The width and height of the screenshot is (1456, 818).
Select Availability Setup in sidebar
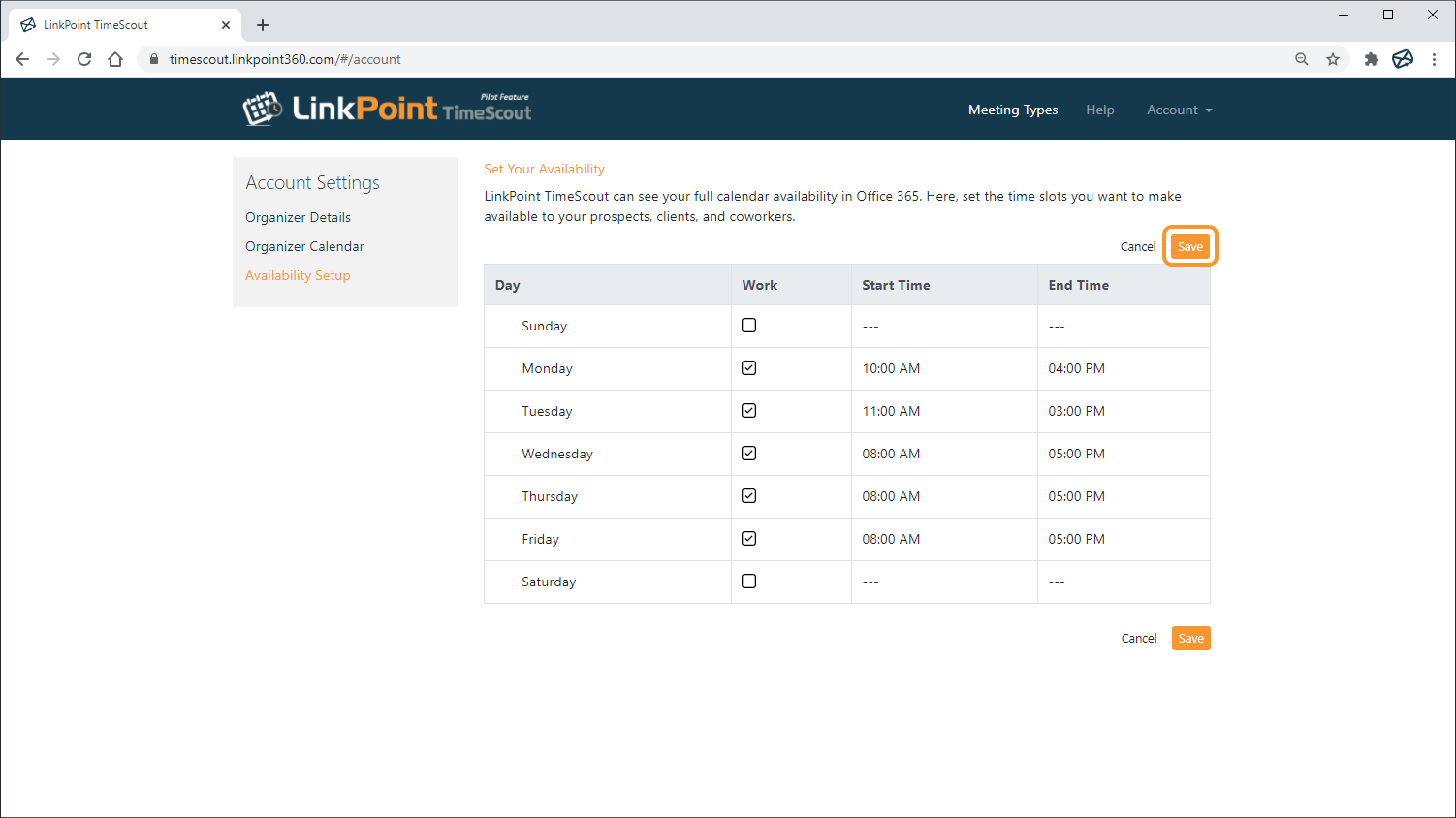pyautogui.click(x=298, y=275)
